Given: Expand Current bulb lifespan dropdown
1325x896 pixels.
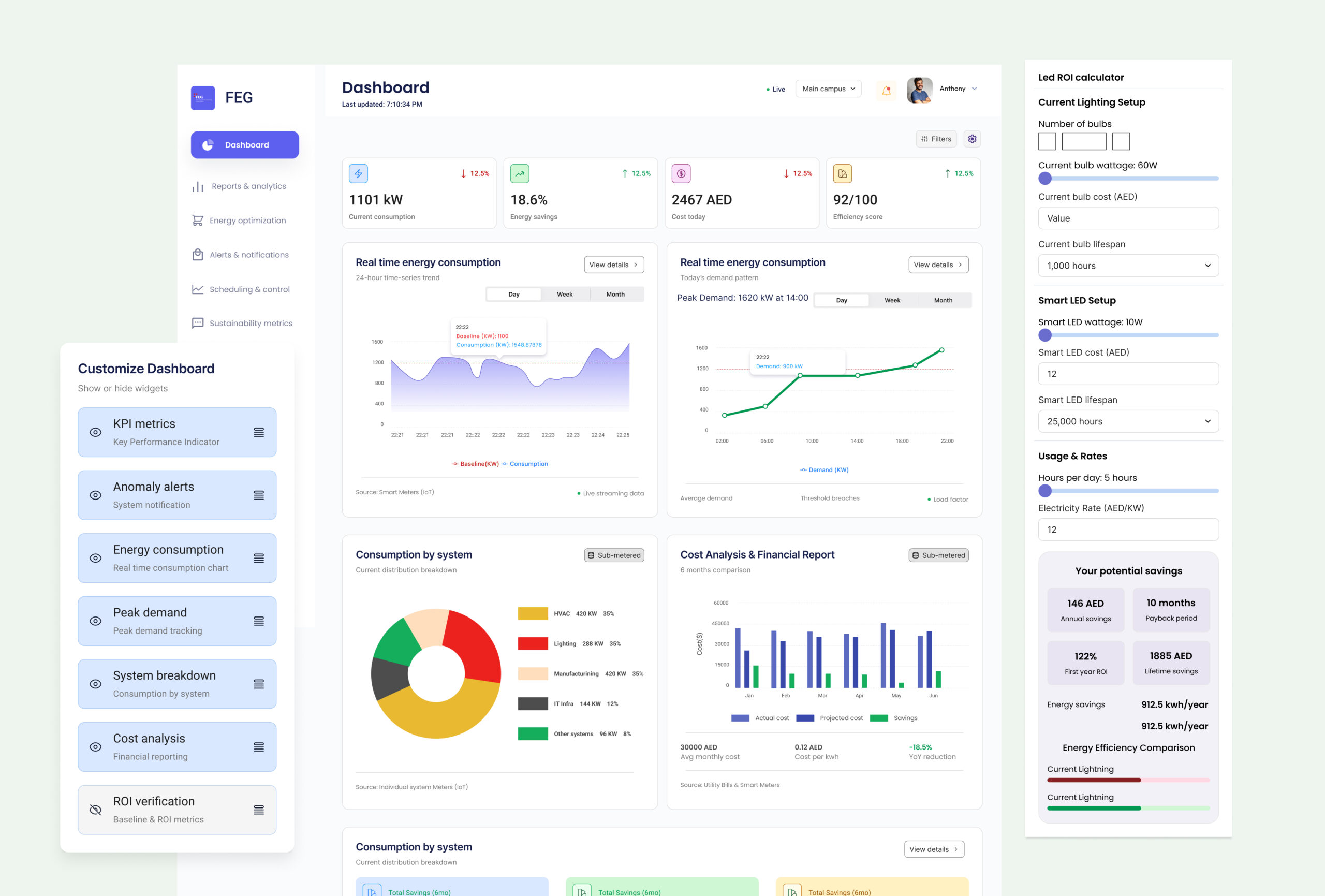Looking at the screenshot, I should [x=1128, y=266].
